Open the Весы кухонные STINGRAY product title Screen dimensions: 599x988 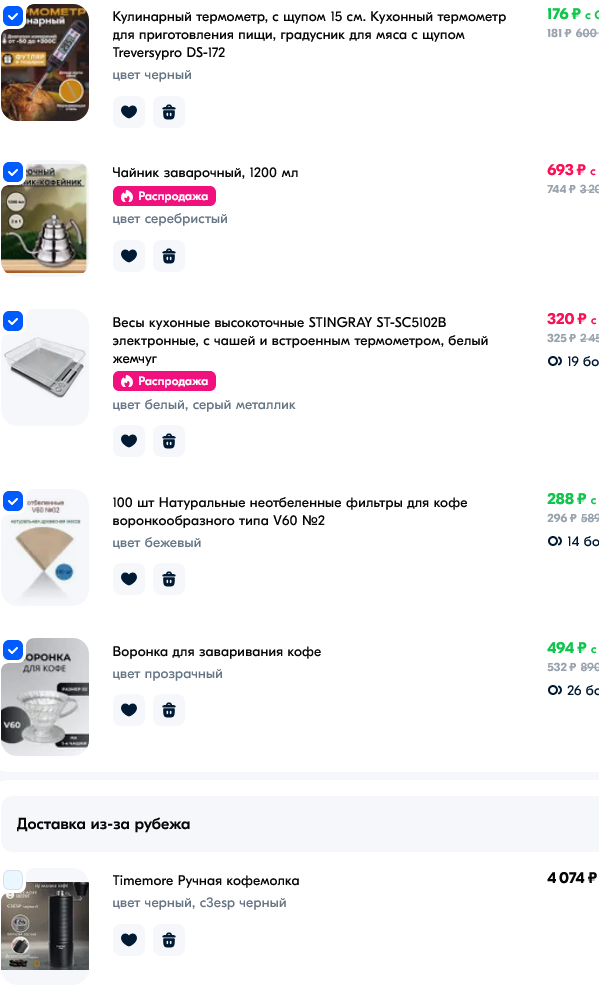(x=300, y=340)
